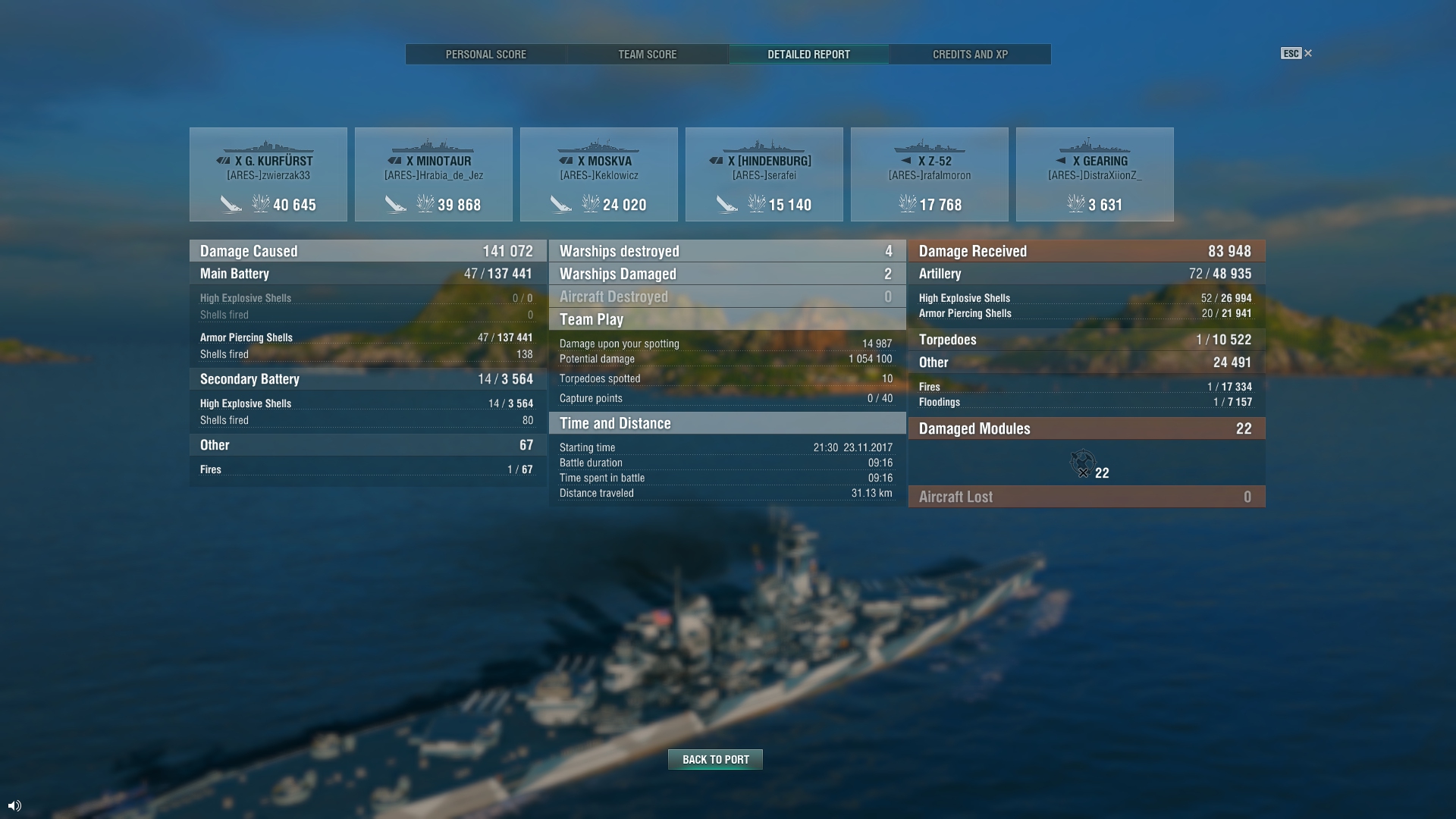Open the Personal Score tab

(486, 55)
